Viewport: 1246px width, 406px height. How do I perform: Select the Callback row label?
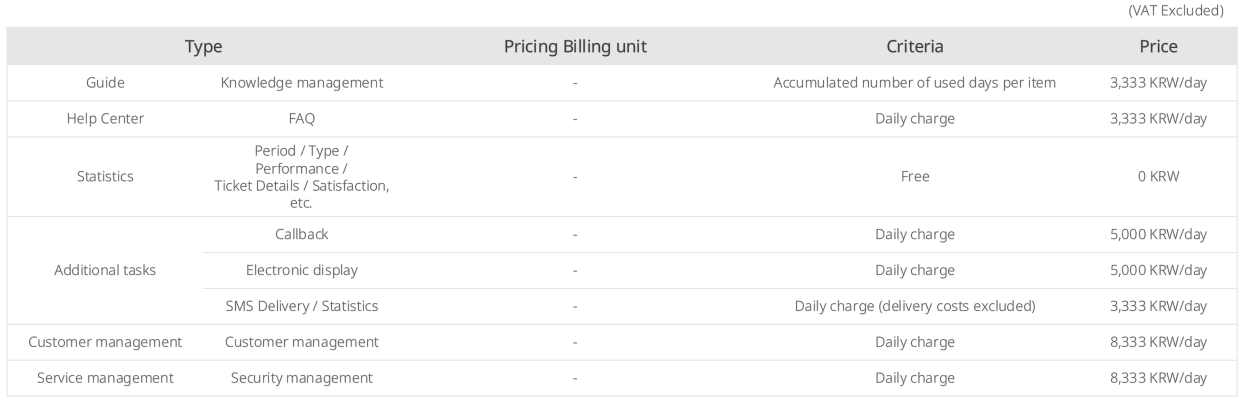(x=302, y=235)
